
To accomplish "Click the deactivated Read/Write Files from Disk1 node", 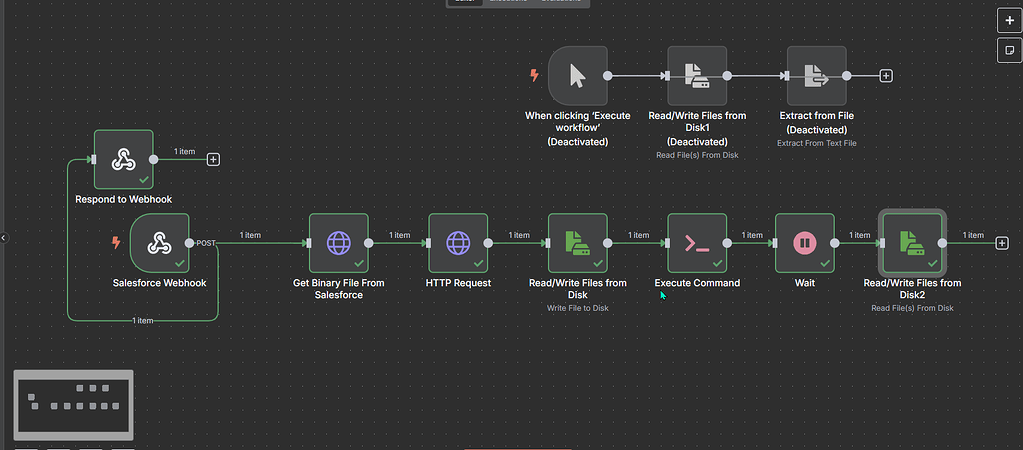I will point(697,75).
